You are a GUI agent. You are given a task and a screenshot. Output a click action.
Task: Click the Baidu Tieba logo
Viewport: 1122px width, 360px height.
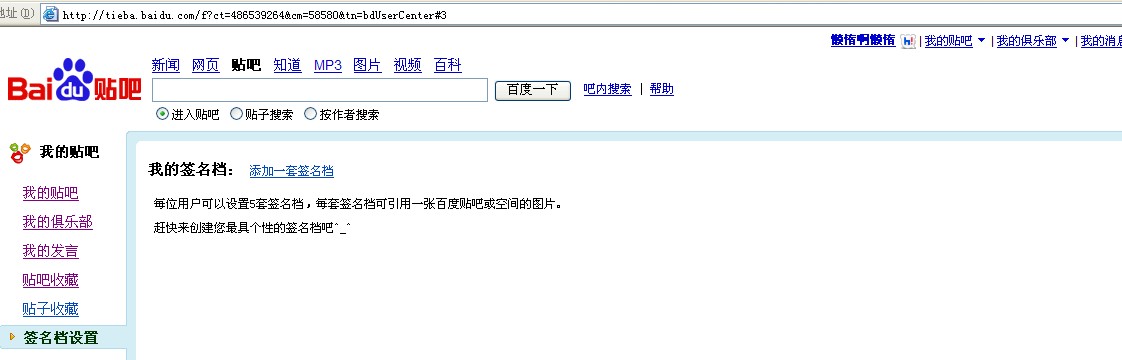(x=74, y=81)
